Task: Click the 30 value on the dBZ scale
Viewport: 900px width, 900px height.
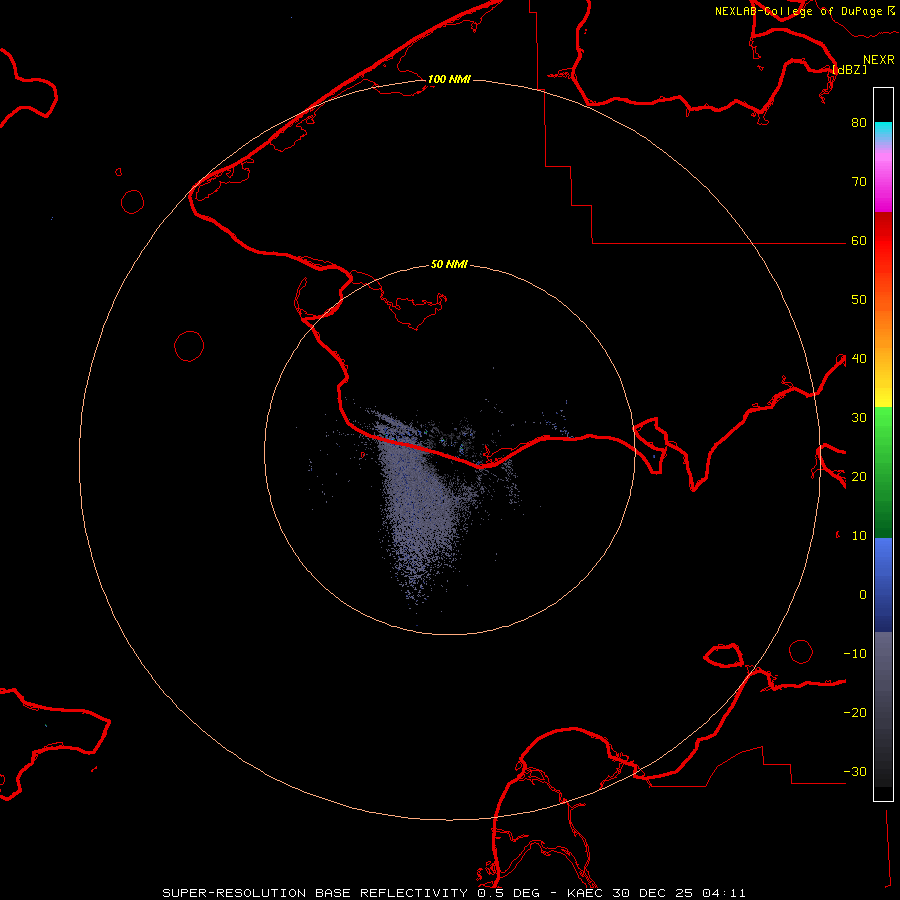Action: click(859, 418)
